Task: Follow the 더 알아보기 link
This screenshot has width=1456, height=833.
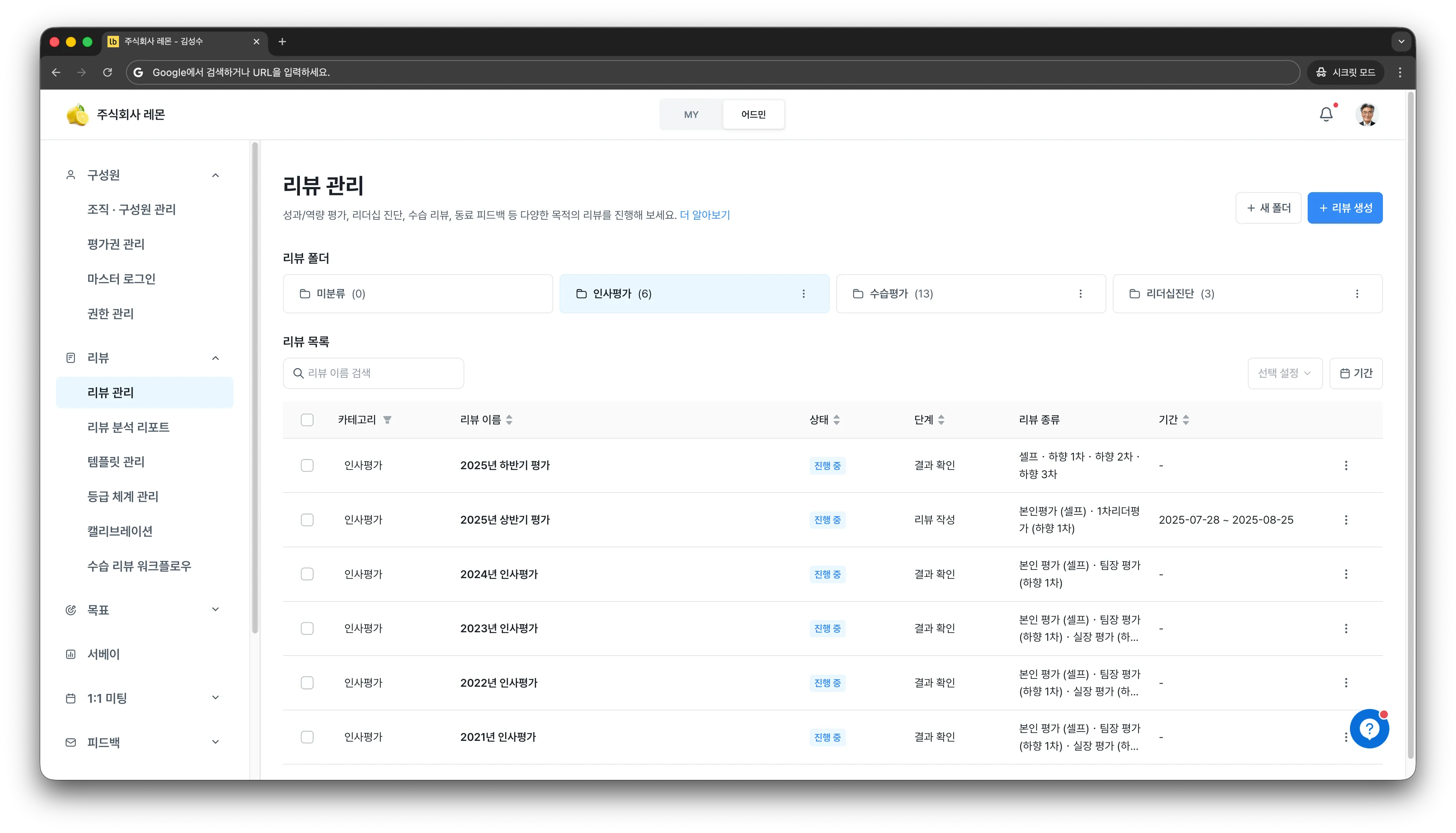Action: click(705, 215)
